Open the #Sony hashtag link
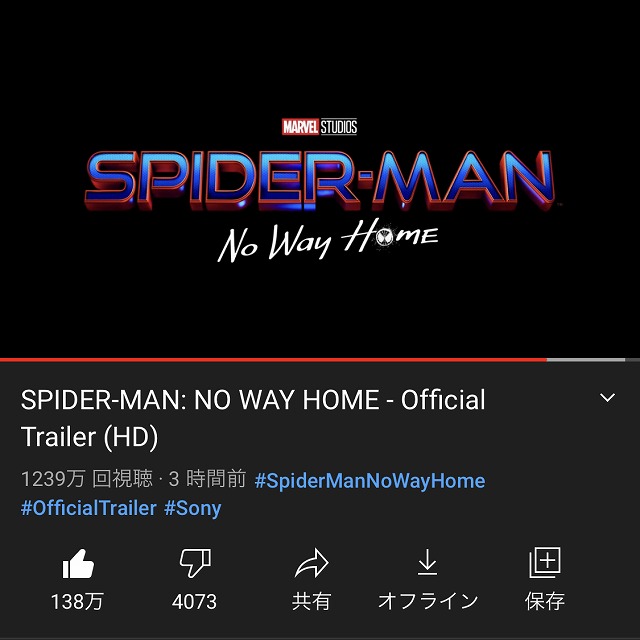This screenshot has width=640, height=640. point(193,508)
